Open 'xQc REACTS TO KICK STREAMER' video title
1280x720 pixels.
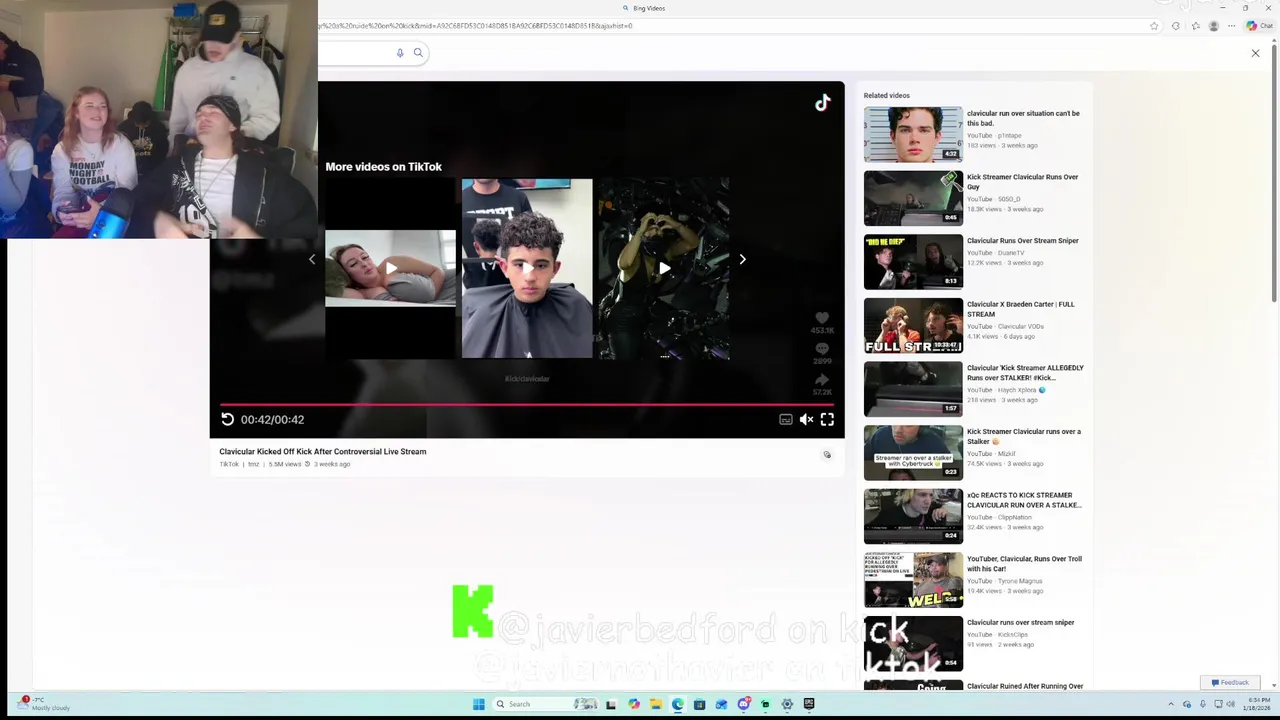(1024, 500)
